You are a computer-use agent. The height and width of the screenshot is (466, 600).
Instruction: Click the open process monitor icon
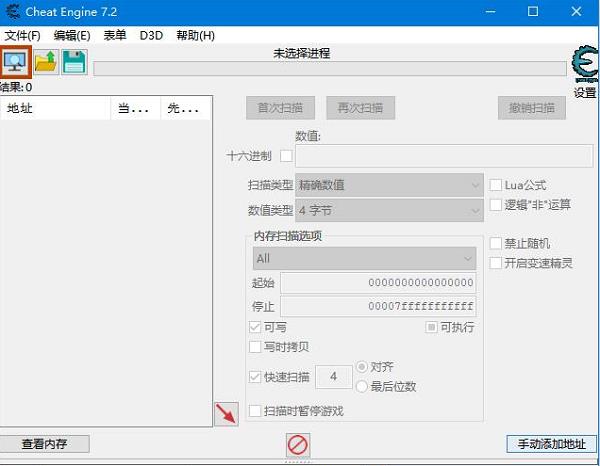[x=17, y=62]
